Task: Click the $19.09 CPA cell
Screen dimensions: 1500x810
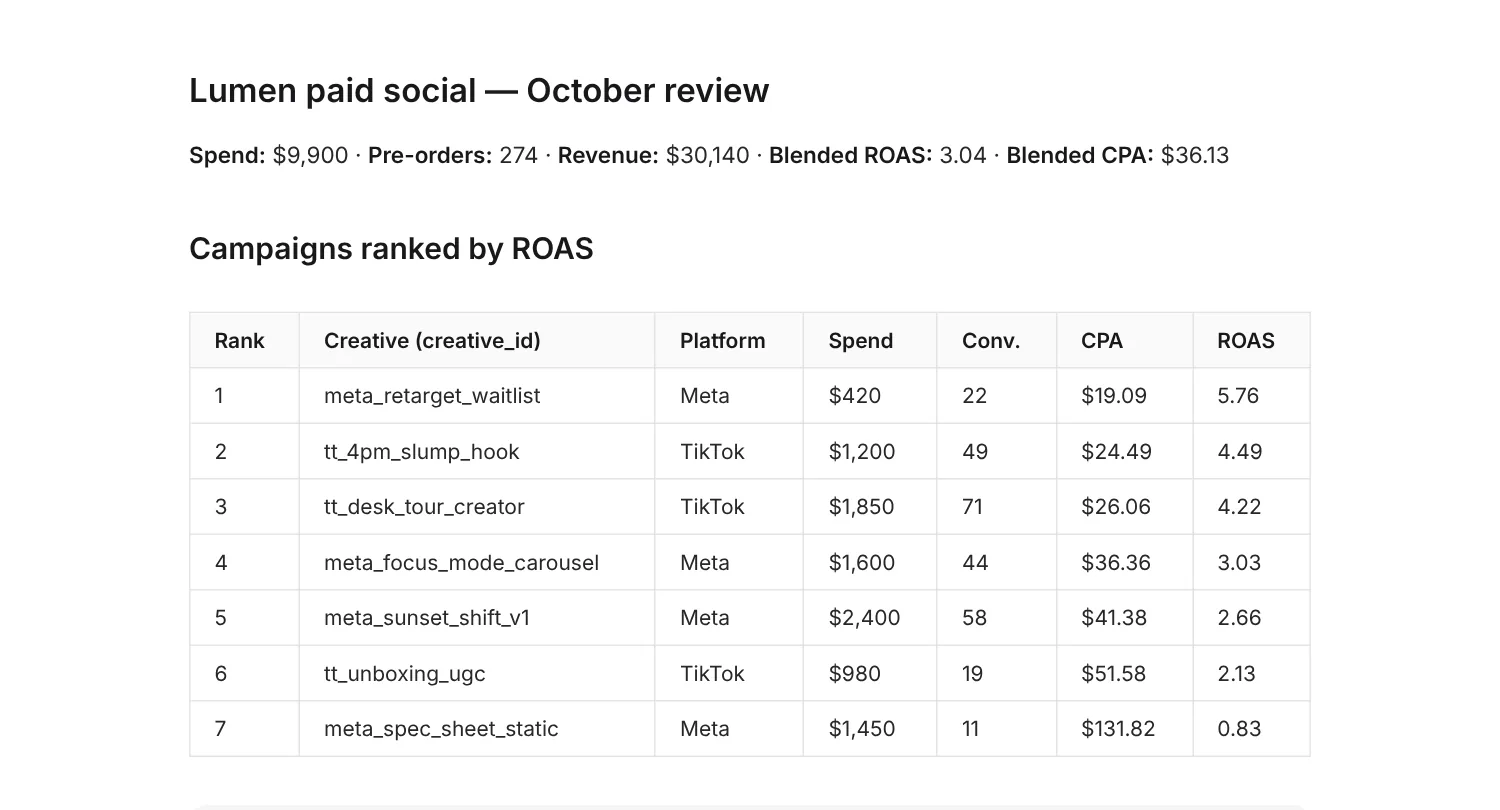Action: 1125,396
